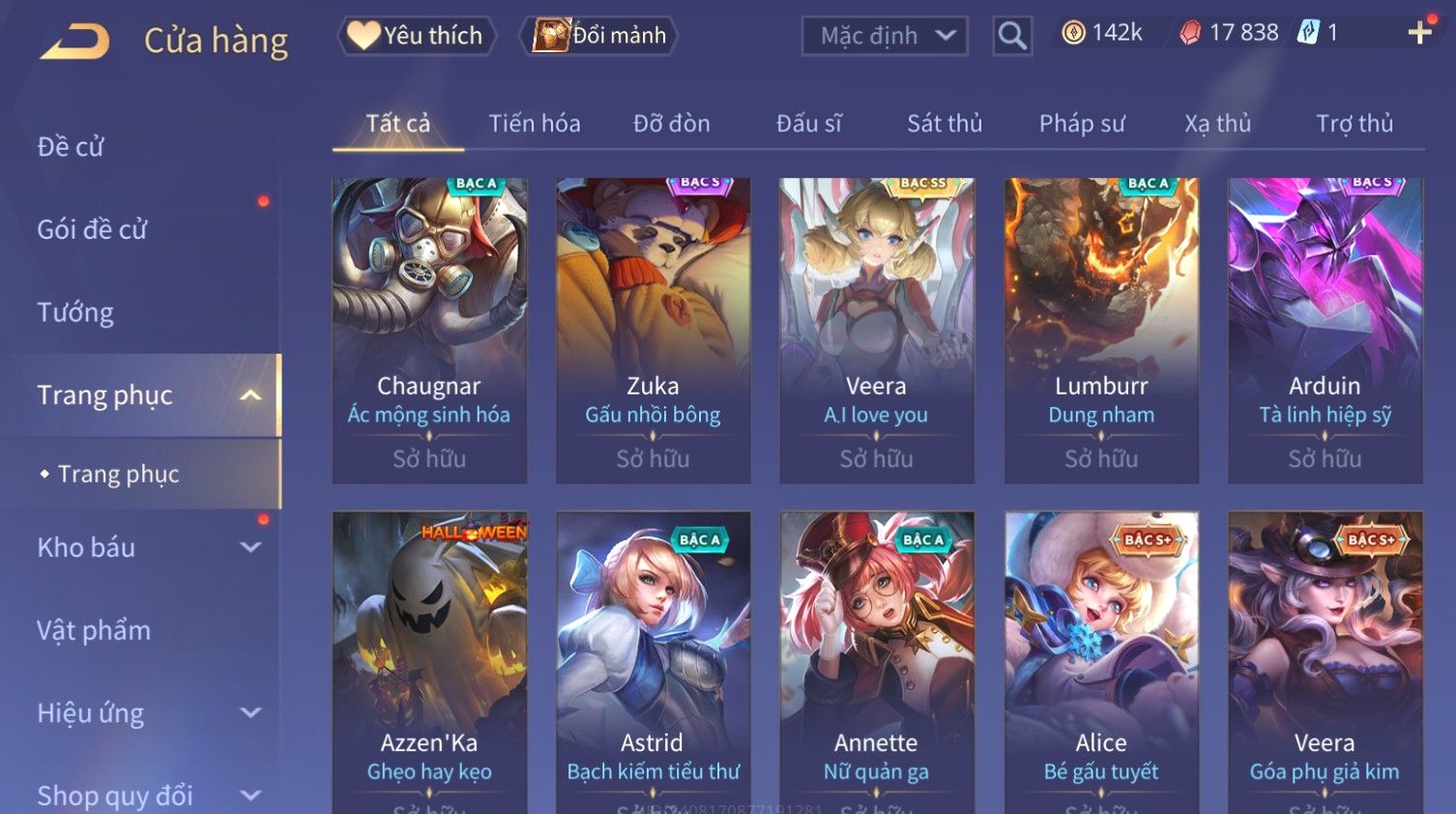Expand the Shop quy đổi section
The image size is (1456, 814).
click(250, 796)
